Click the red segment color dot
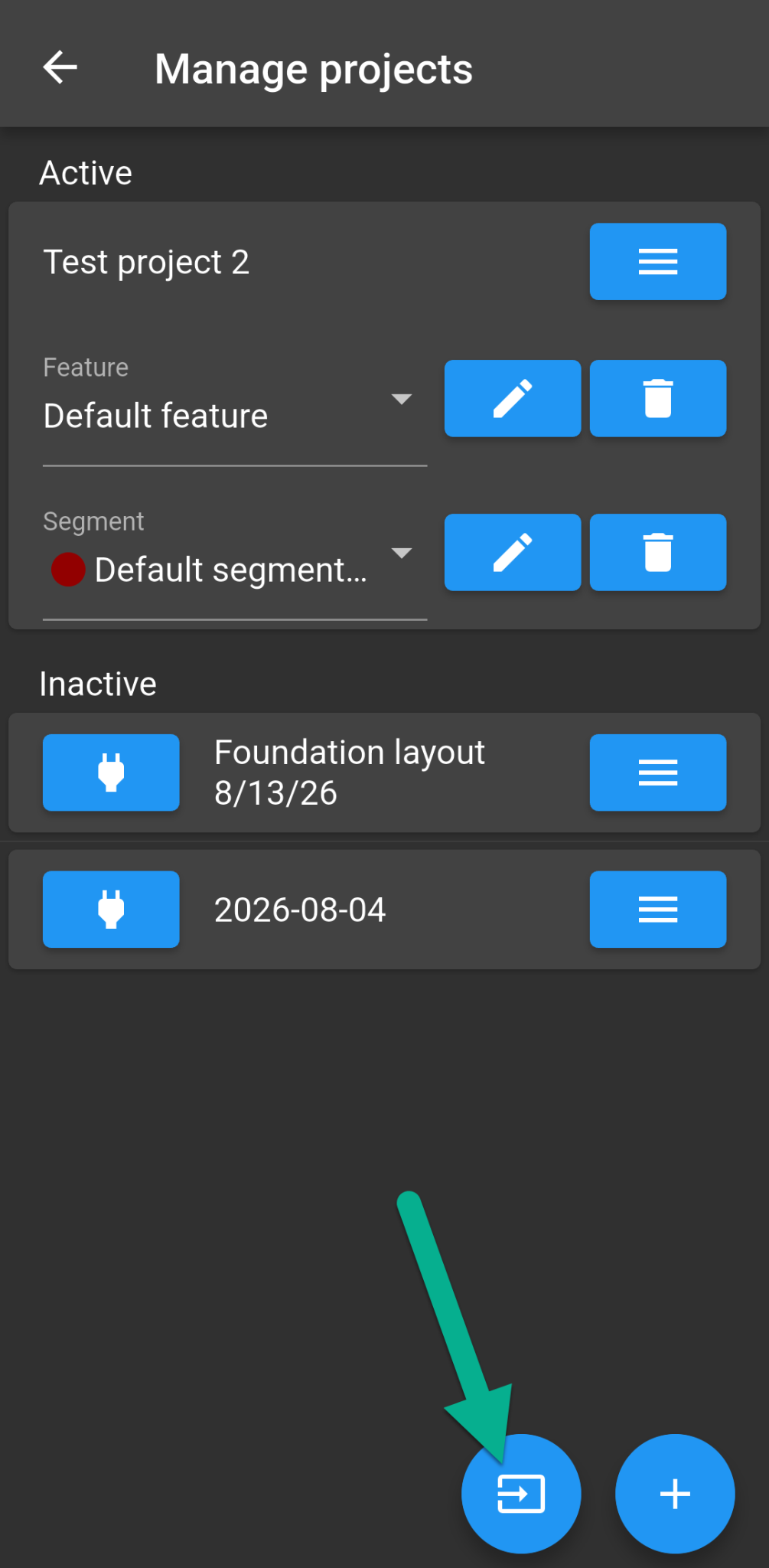 [68, 570]
